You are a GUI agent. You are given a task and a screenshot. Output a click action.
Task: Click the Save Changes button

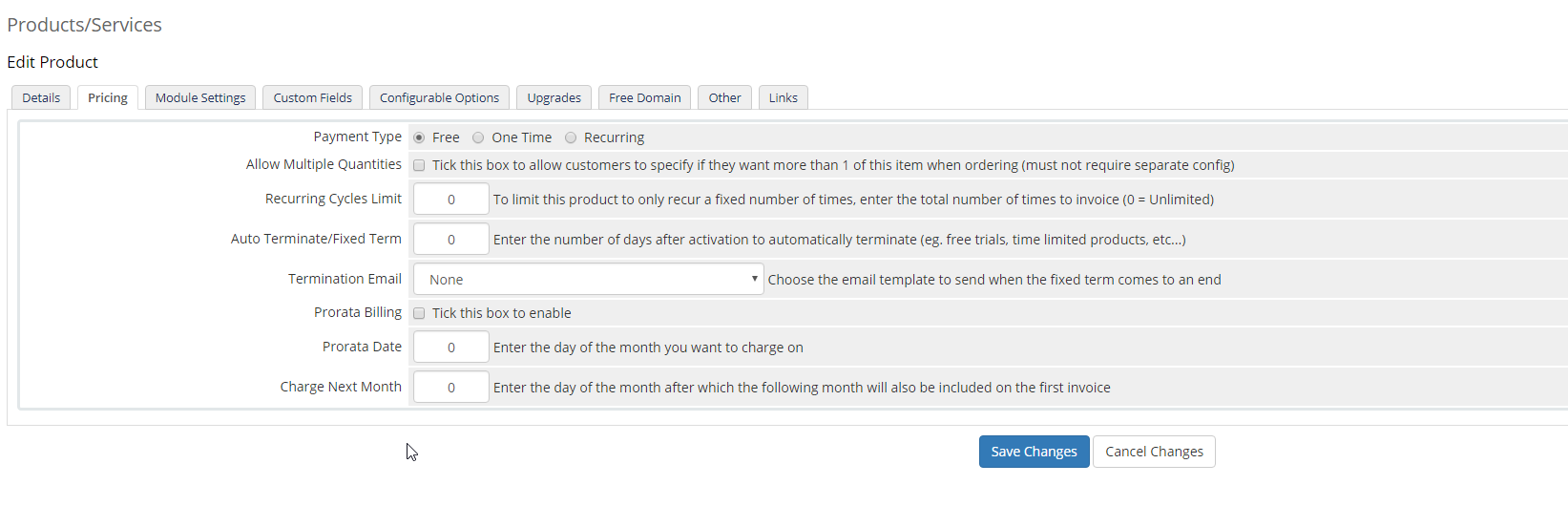click(1034, 452)
